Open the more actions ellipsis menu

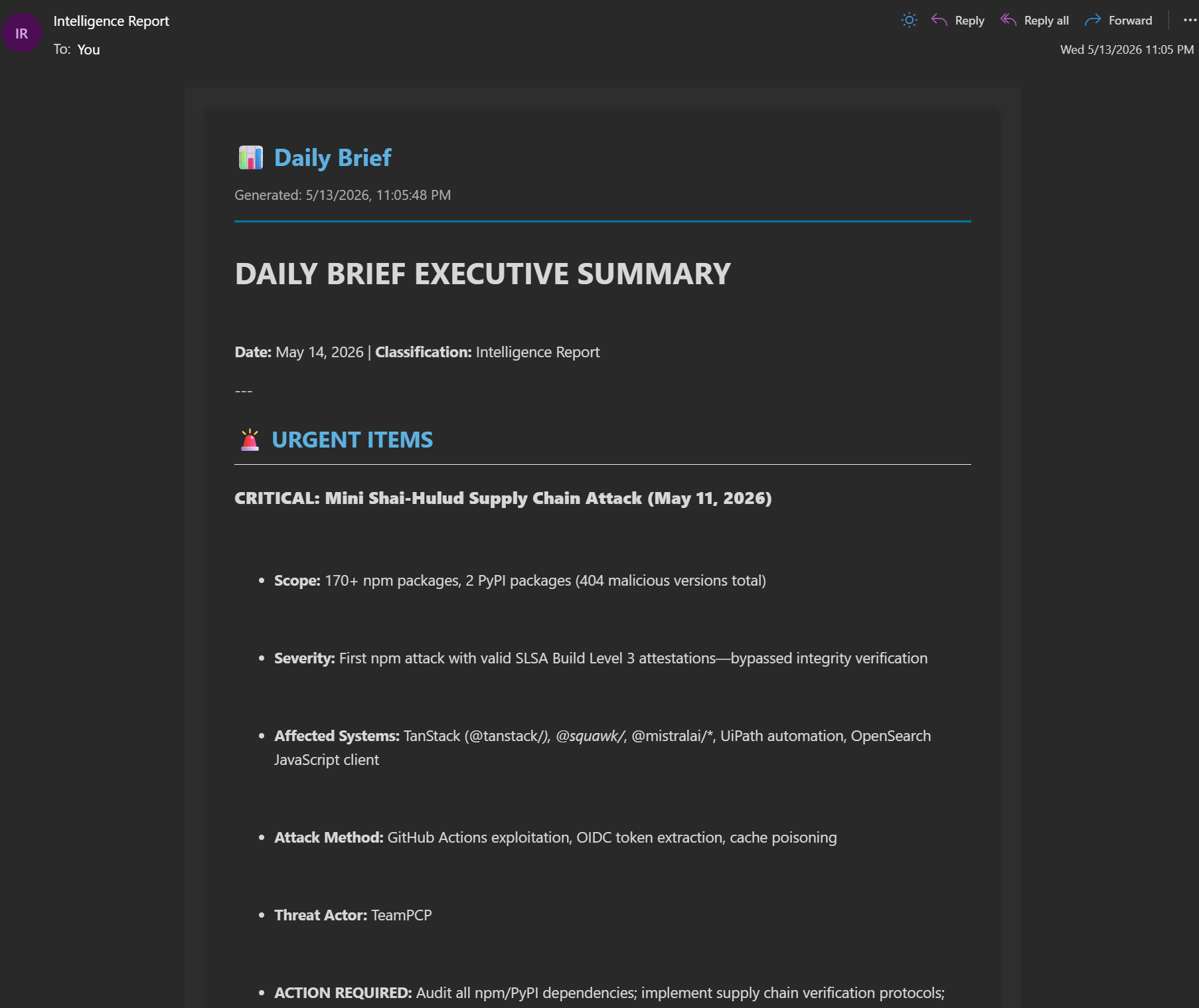pos(1190,20)
